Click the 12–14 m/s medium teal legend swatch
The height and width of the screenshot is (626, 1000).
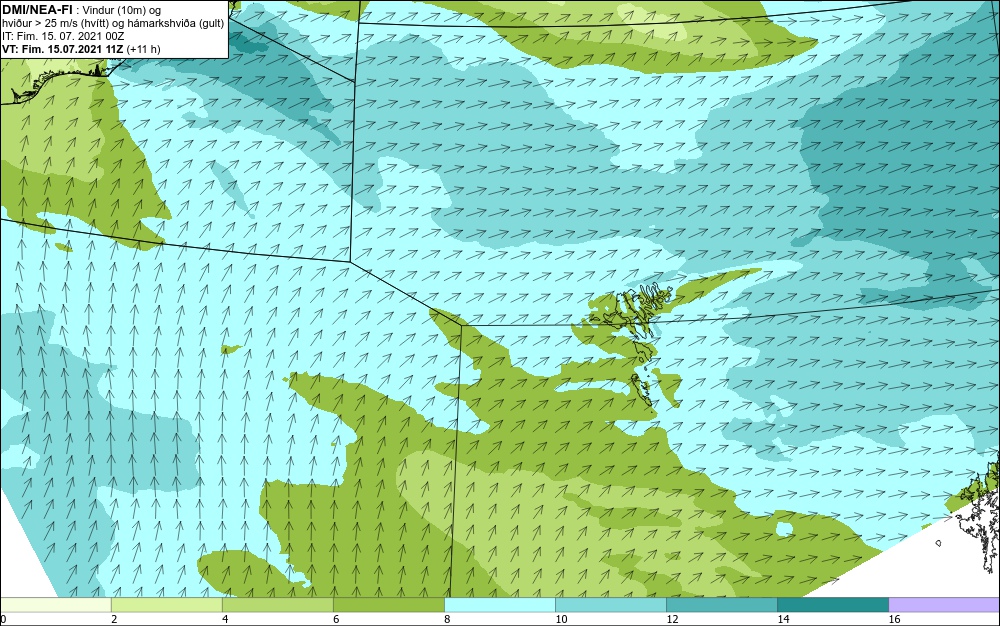(x=722, y=605)
